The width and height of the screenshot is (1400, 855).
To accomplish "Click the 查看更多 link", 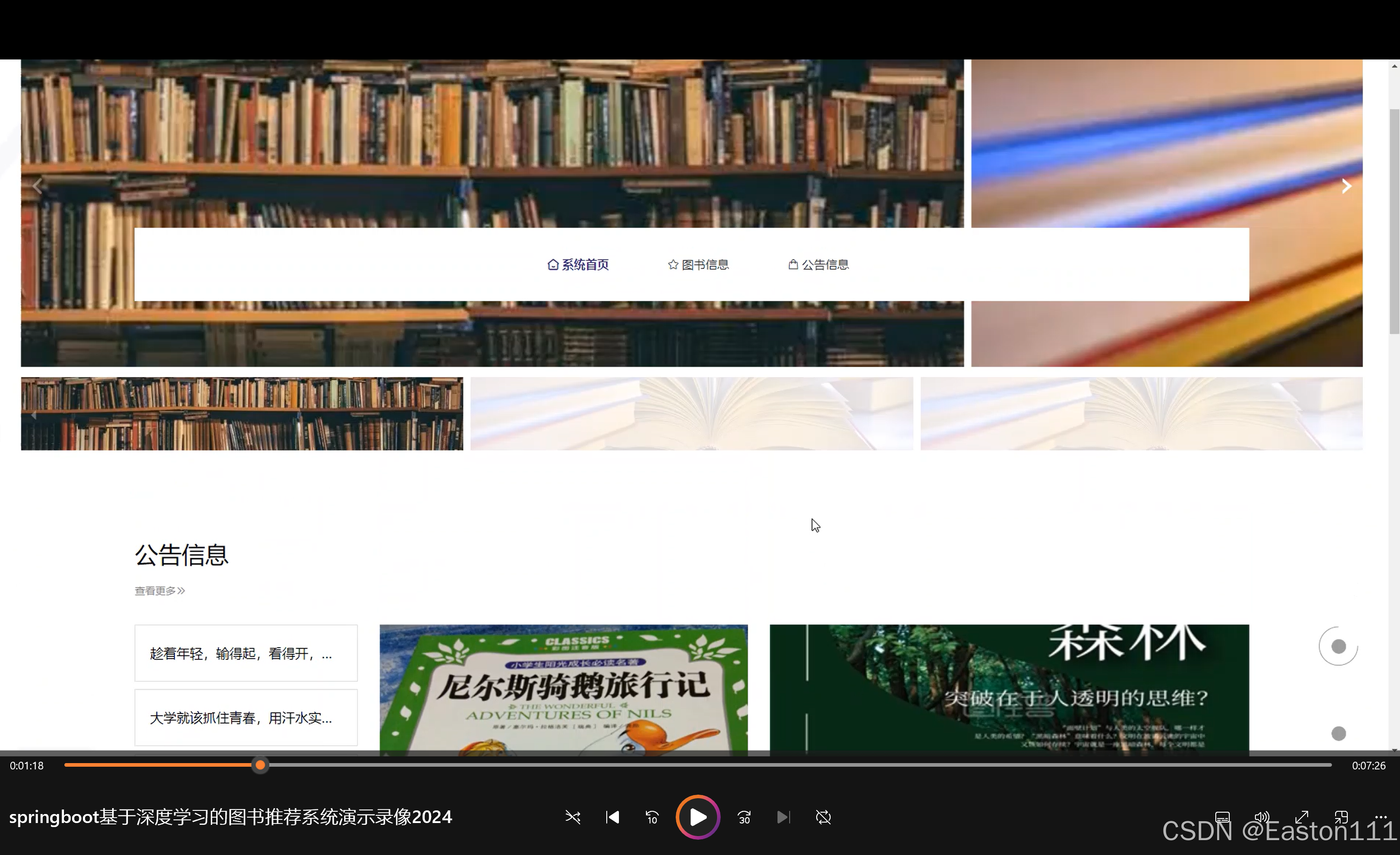I will point(159,591).
